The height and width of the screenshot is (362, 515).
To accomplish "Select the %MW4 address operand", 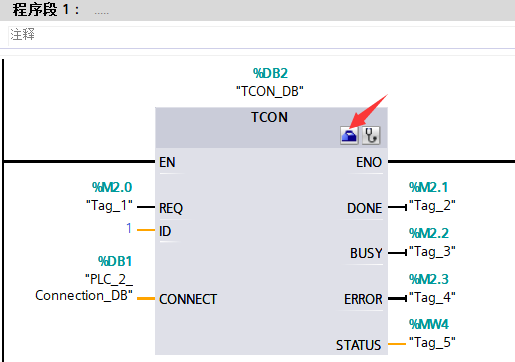I will pyautogui.click(x=429, y=324).
